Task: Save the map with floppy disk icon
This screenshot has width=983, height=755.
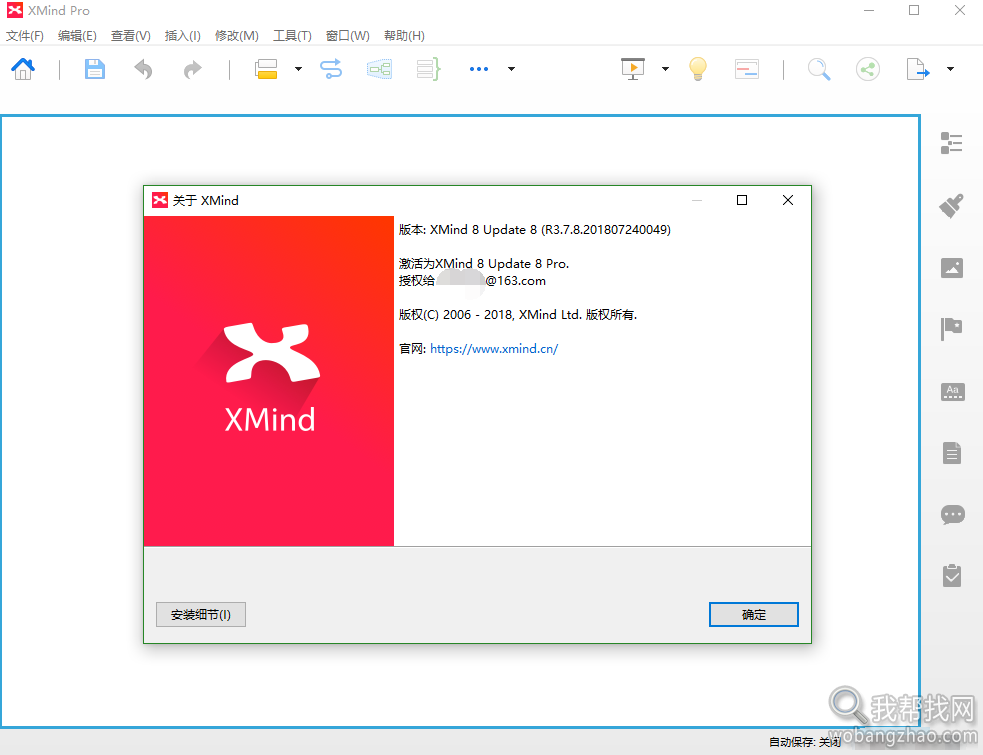Action: point(95,69)
